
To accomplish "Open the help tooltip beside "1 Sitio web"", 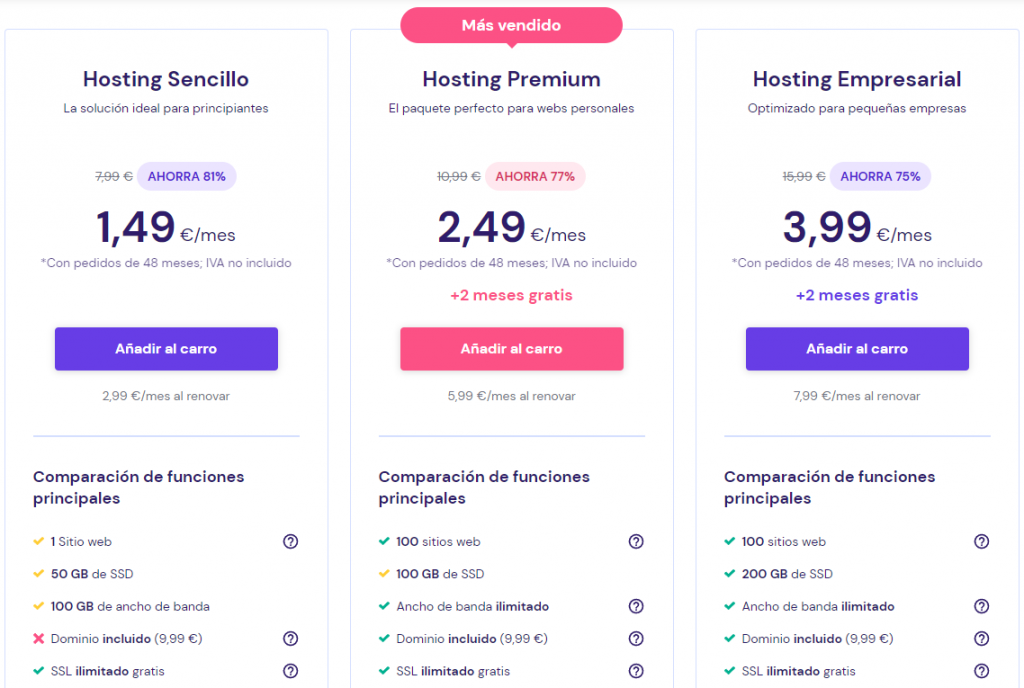I will click(290, 541).
